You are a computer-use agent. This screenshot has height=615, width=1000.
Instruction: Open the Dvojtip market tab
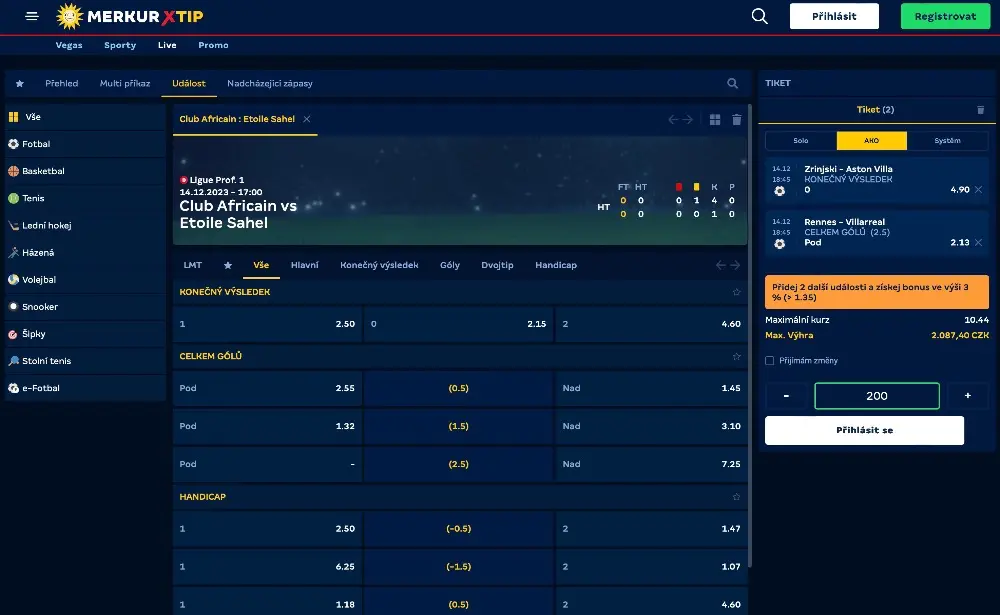point(497,265)
